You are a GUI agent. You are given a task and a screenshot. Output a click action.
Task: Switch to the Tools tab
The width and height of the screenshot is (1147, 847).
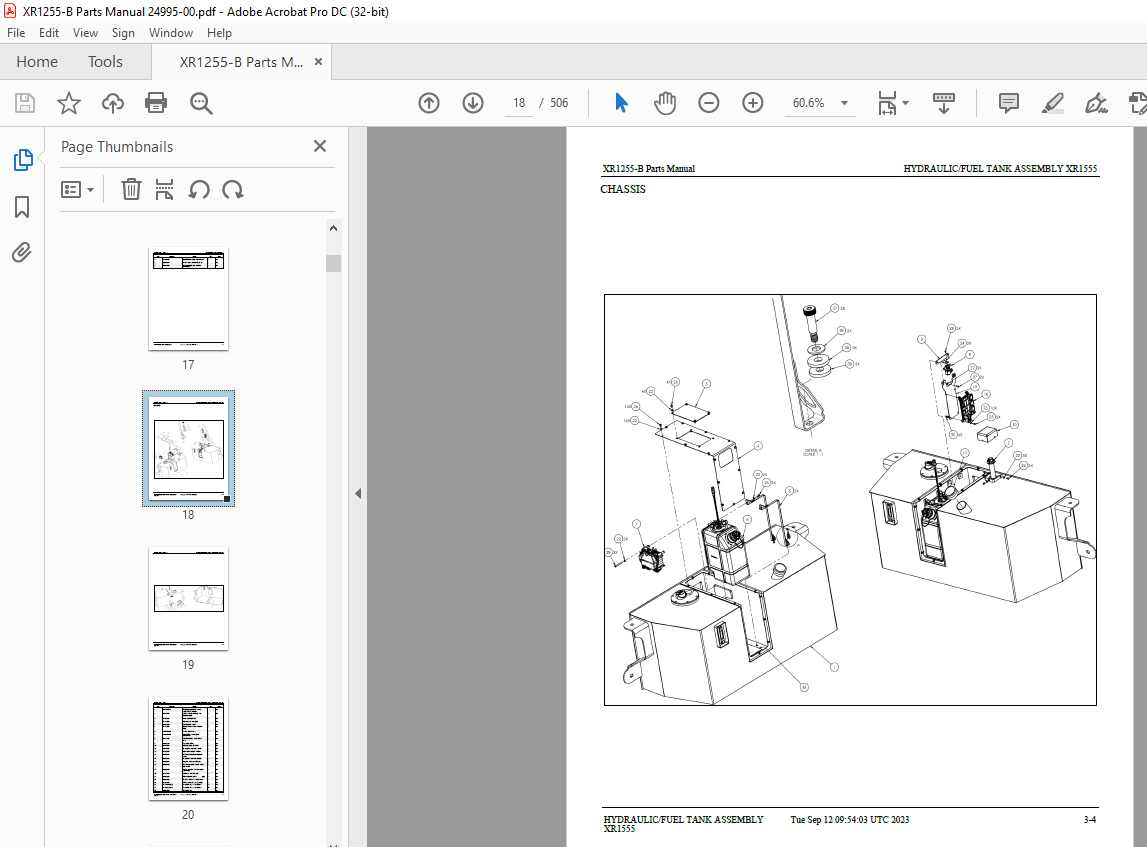105,61
